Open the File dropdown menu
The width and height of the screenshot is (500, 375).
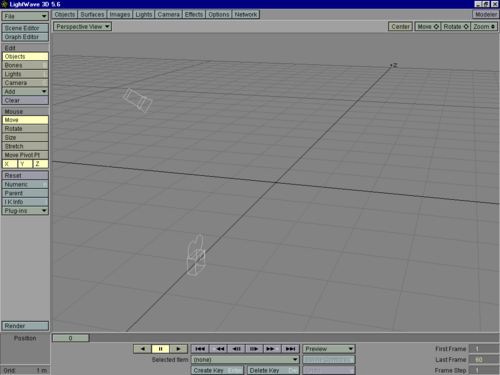[25, 16]
